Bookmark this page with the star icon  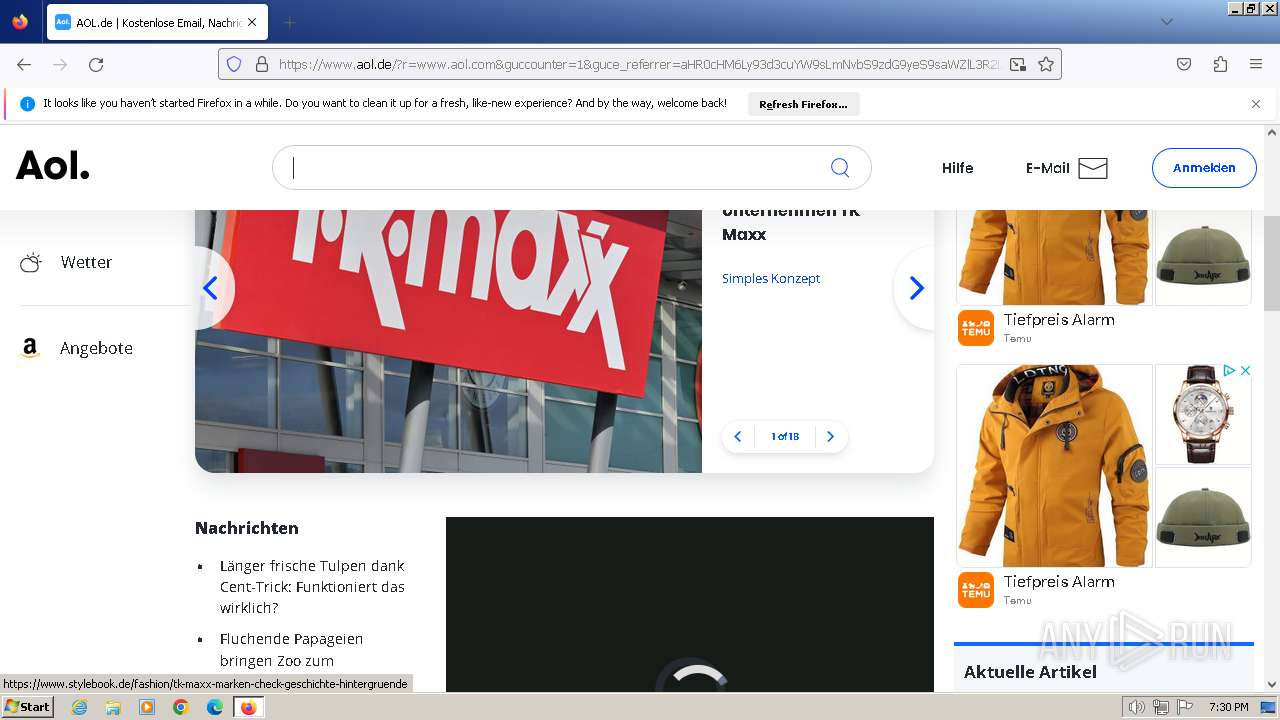pyautogui.click(x=1046, y=64)
